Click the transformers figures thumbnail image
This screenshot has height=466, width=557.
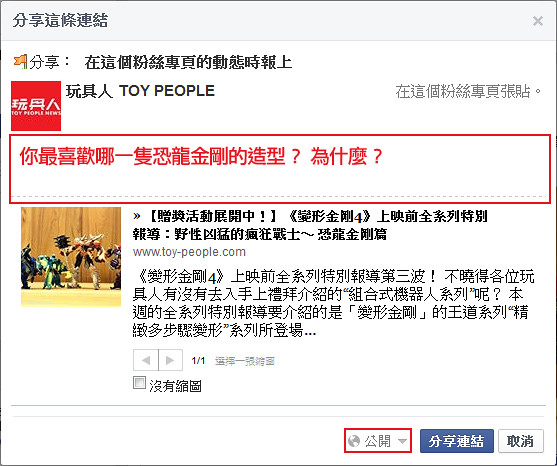(x=71, y=257)
